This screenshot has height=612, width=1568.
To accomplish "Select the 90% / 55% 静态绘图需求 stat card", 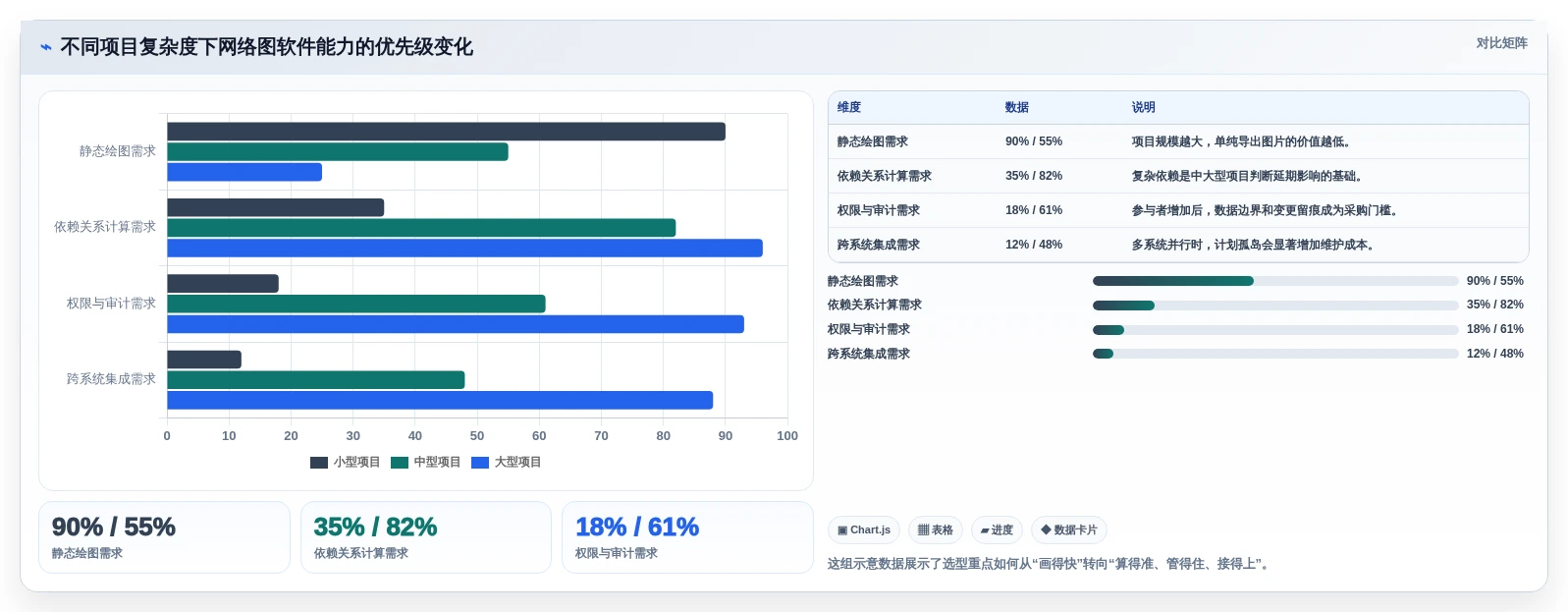I will tap(164, 537).
